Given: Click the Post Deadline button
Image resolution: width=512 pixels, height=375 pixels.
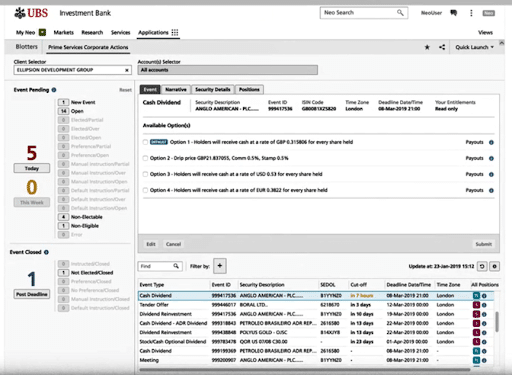Looking at the screenshot, I should (32, 294).
